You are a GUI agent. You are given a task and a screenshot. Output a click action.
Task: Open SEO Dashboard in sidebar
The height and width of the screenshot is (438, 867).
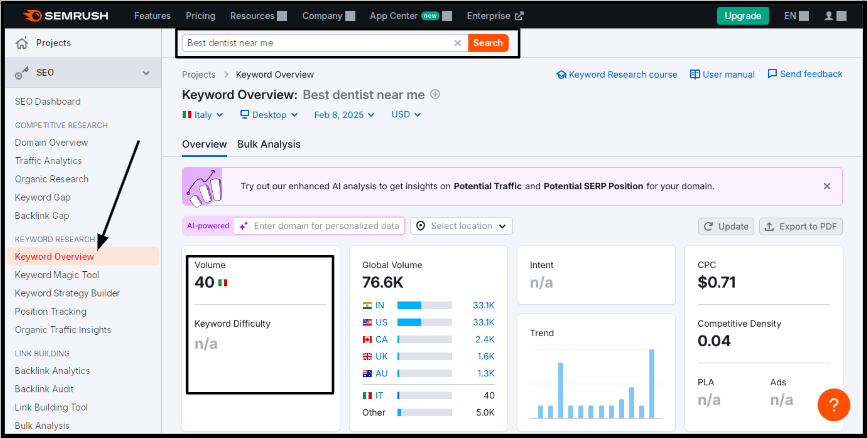pyautogui.click(x=48, y=102)
